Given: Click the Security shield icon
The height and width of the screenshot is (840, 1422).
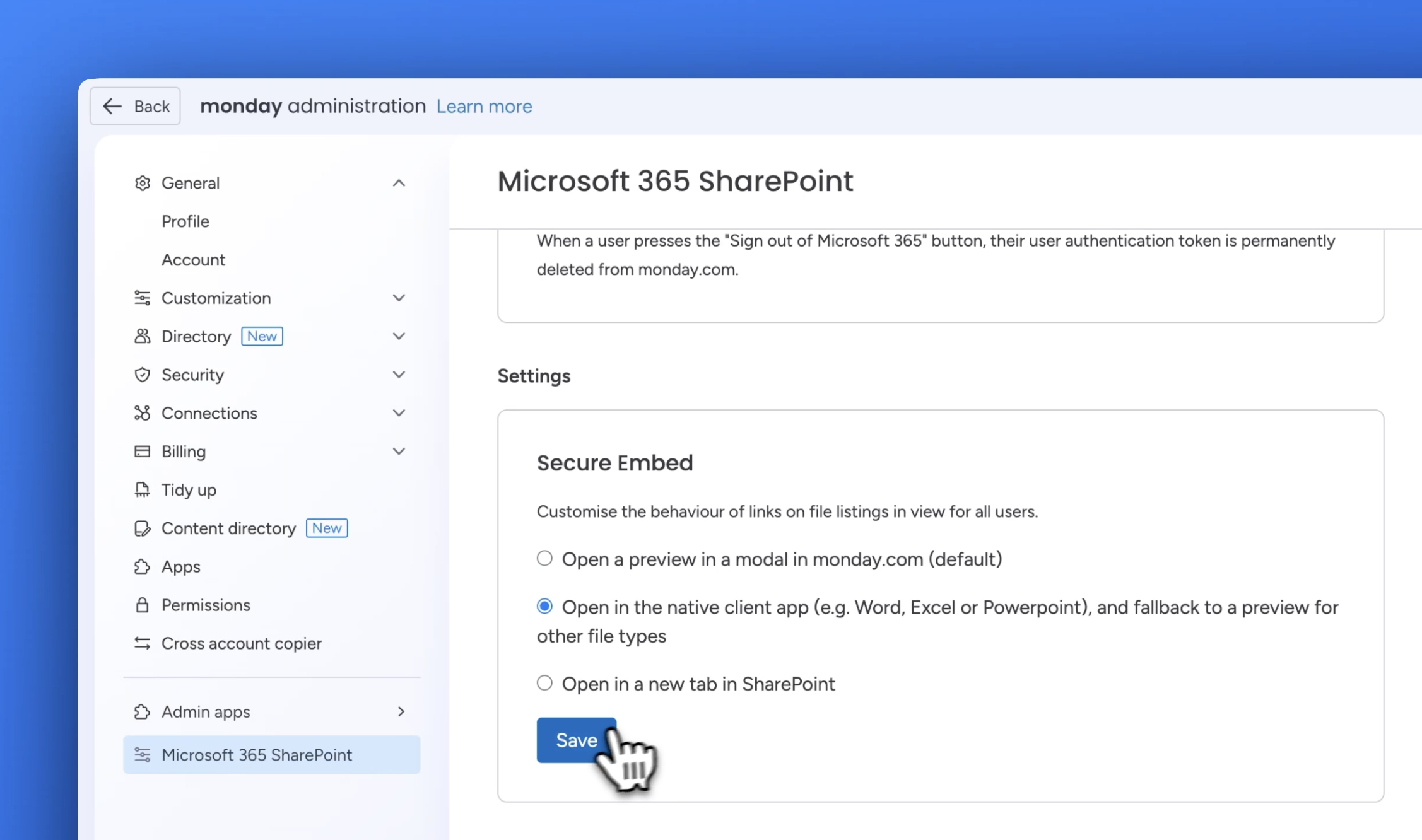Looking at the screenshot, I should 143,375.
